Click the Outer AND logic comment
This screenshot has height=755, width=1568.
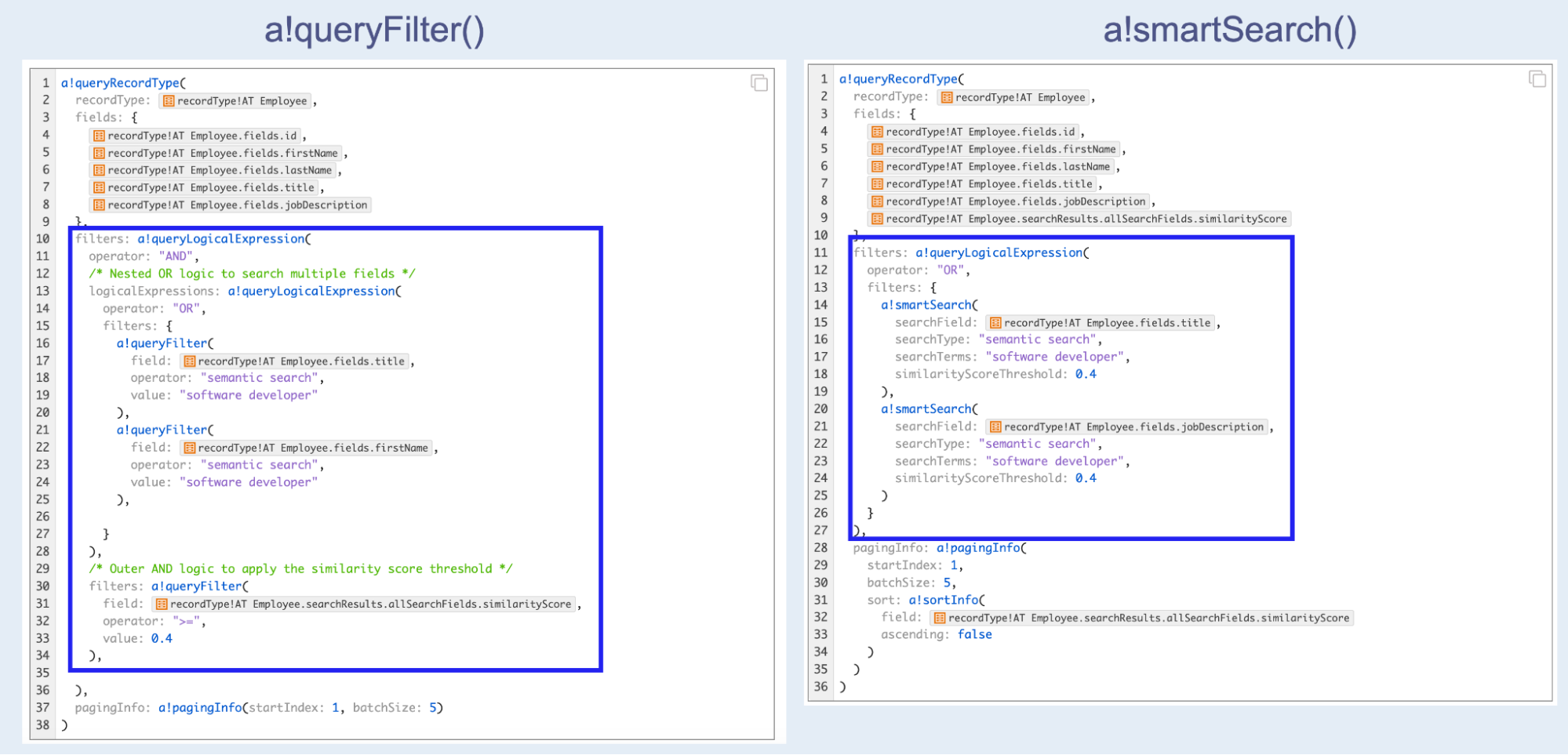coord(300,568)
